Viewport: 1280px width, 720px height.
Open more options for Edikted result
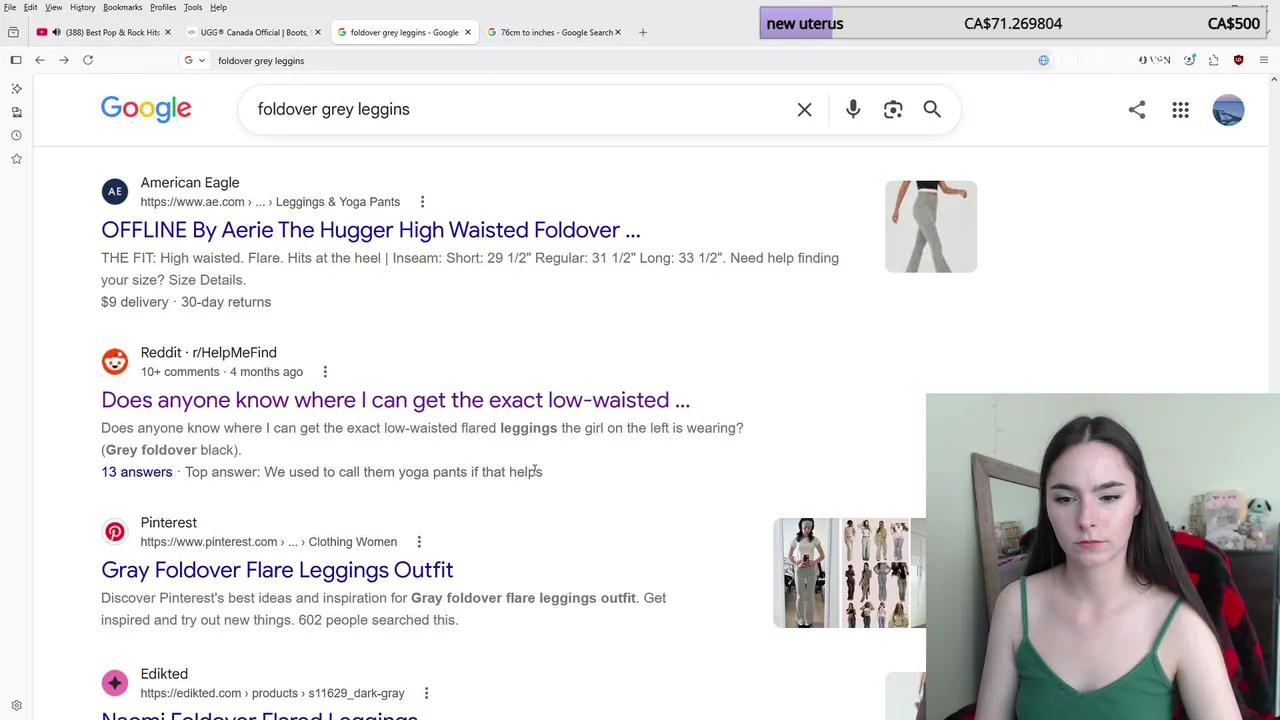click(426, 693)
